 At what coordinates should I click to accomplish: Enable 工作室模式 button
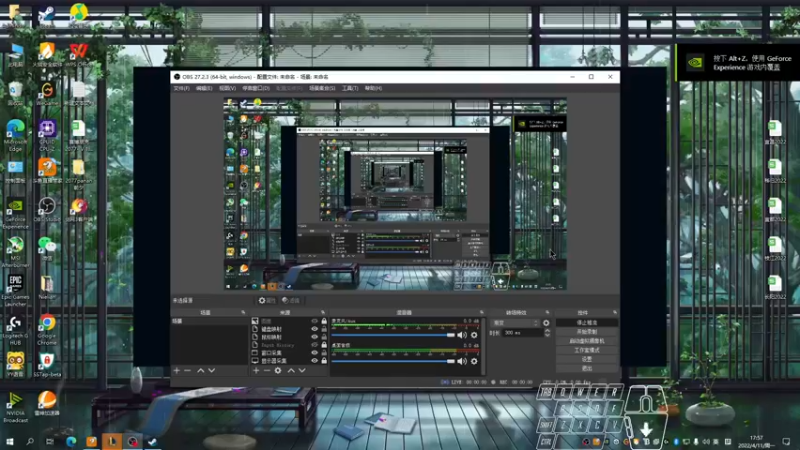point(587,350)
